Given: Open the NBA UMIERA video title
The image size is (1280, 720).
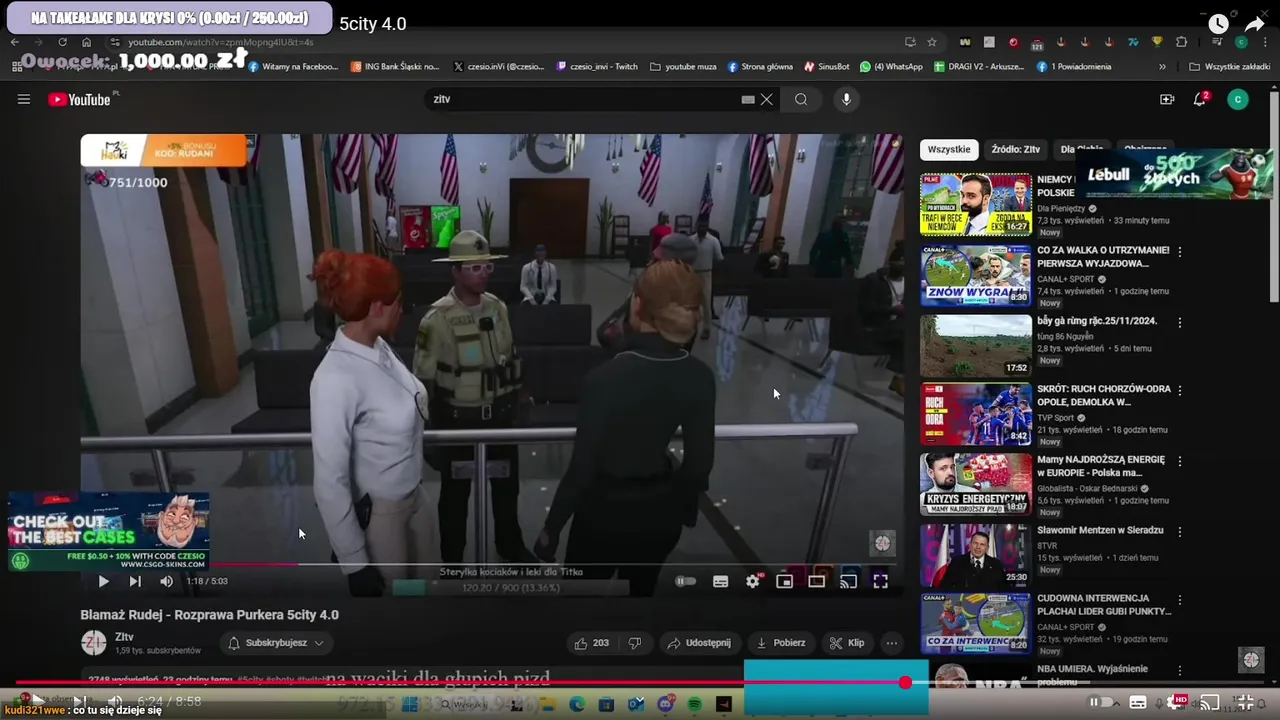Looking at the screenshot, I should coord(1092,674).
